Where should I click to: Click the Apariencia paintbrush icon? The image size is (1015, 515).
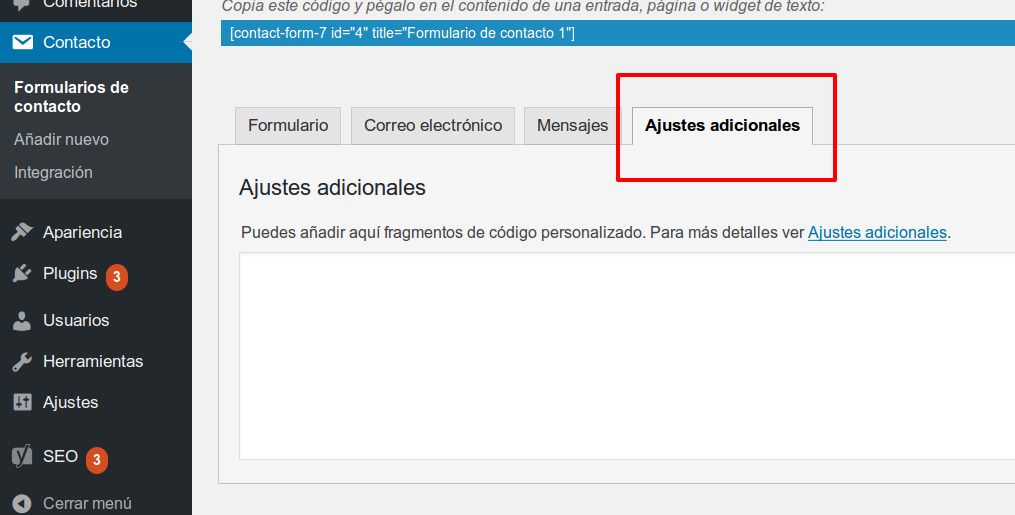[22, 232]
